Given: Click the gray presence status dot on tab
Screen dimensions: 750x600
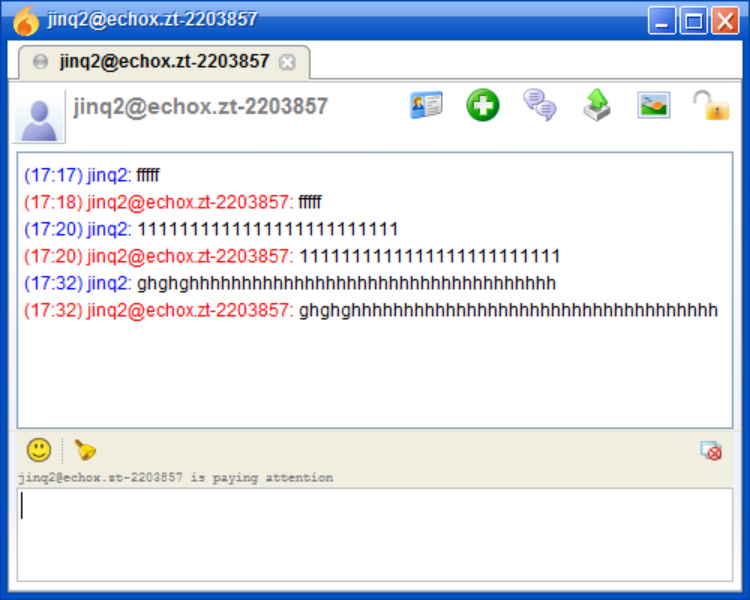Looking at the screenshot, I should [x=41, y=62].
